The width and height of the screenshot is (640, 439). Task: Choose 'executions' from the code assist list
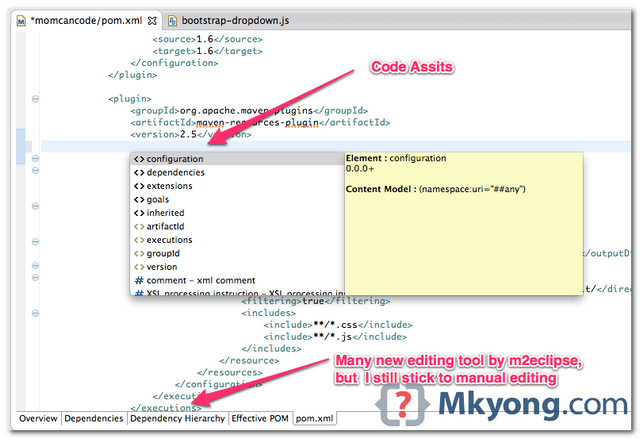[237, 239]
